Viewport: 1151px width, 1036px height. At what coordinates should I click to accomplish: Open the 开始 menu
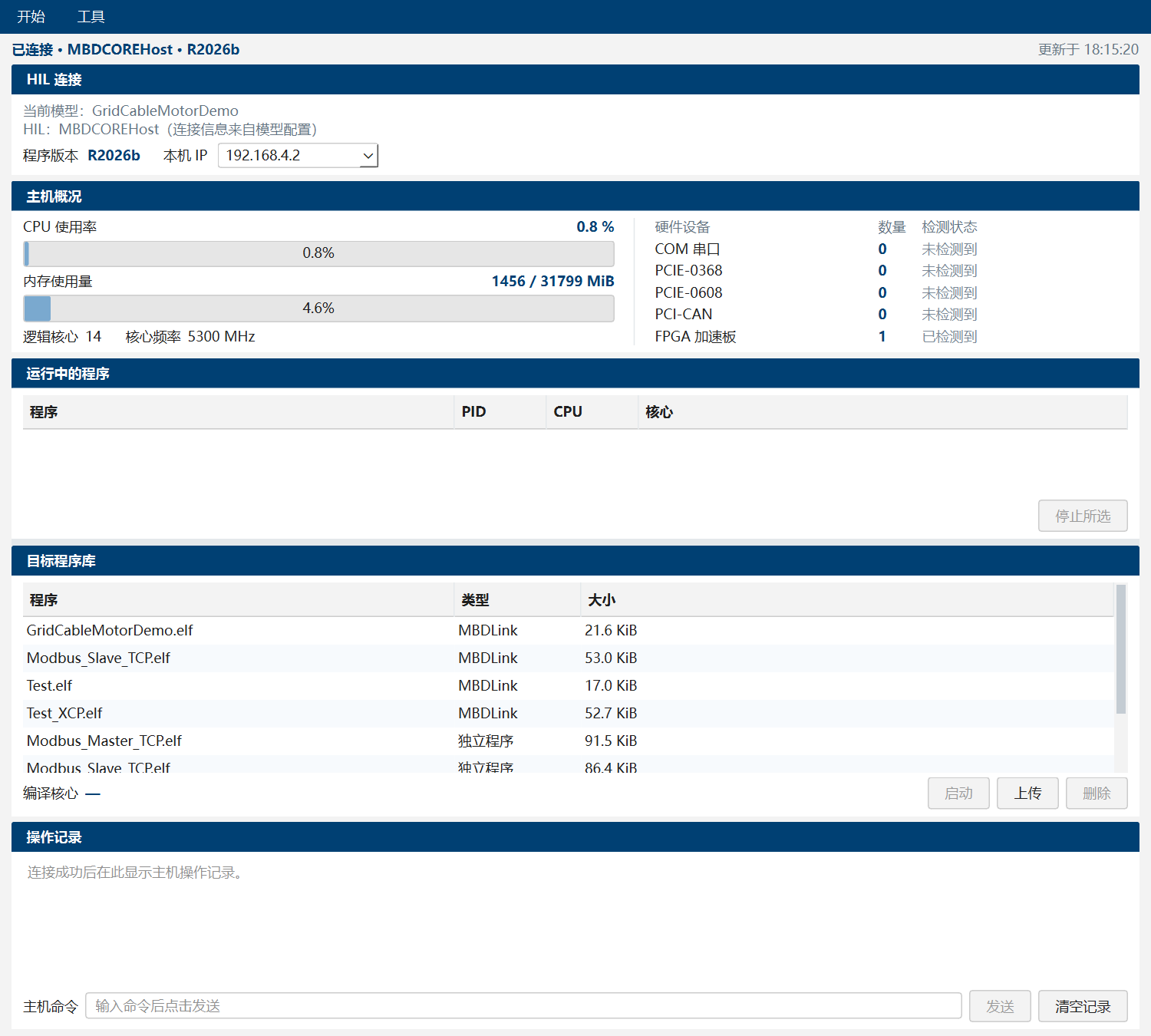point(31,16)
